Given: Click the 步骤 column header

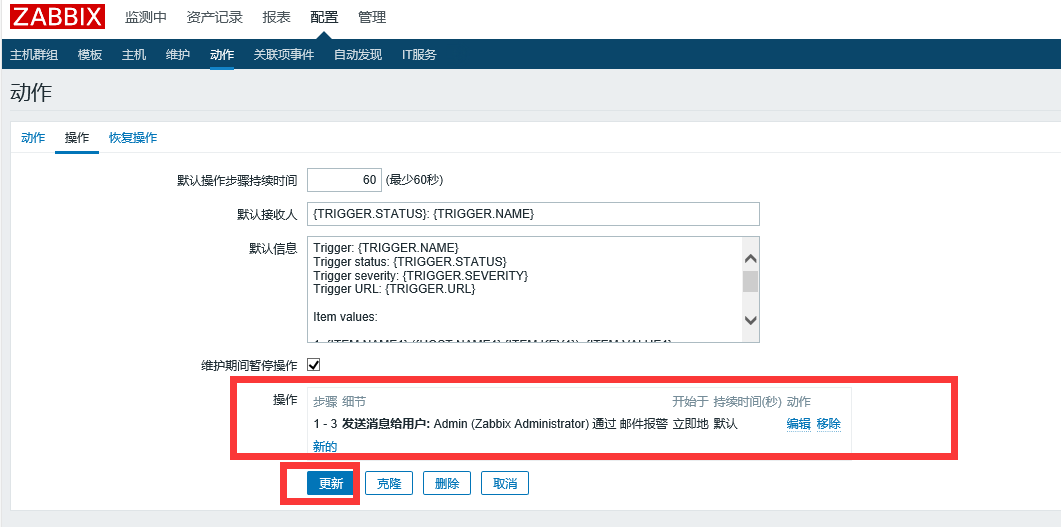Looking at the screenshot, I should (325, 402).
